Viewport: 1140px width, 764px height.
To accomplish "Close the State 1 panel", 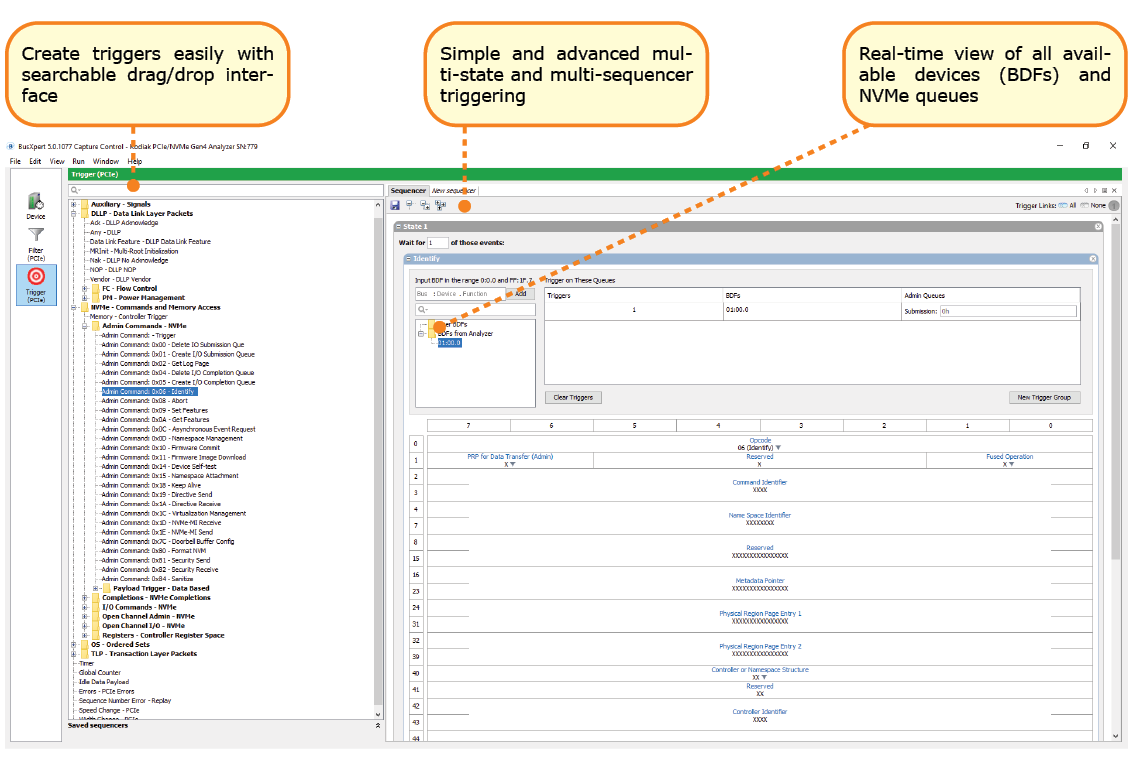I will tap(1098, 227).
